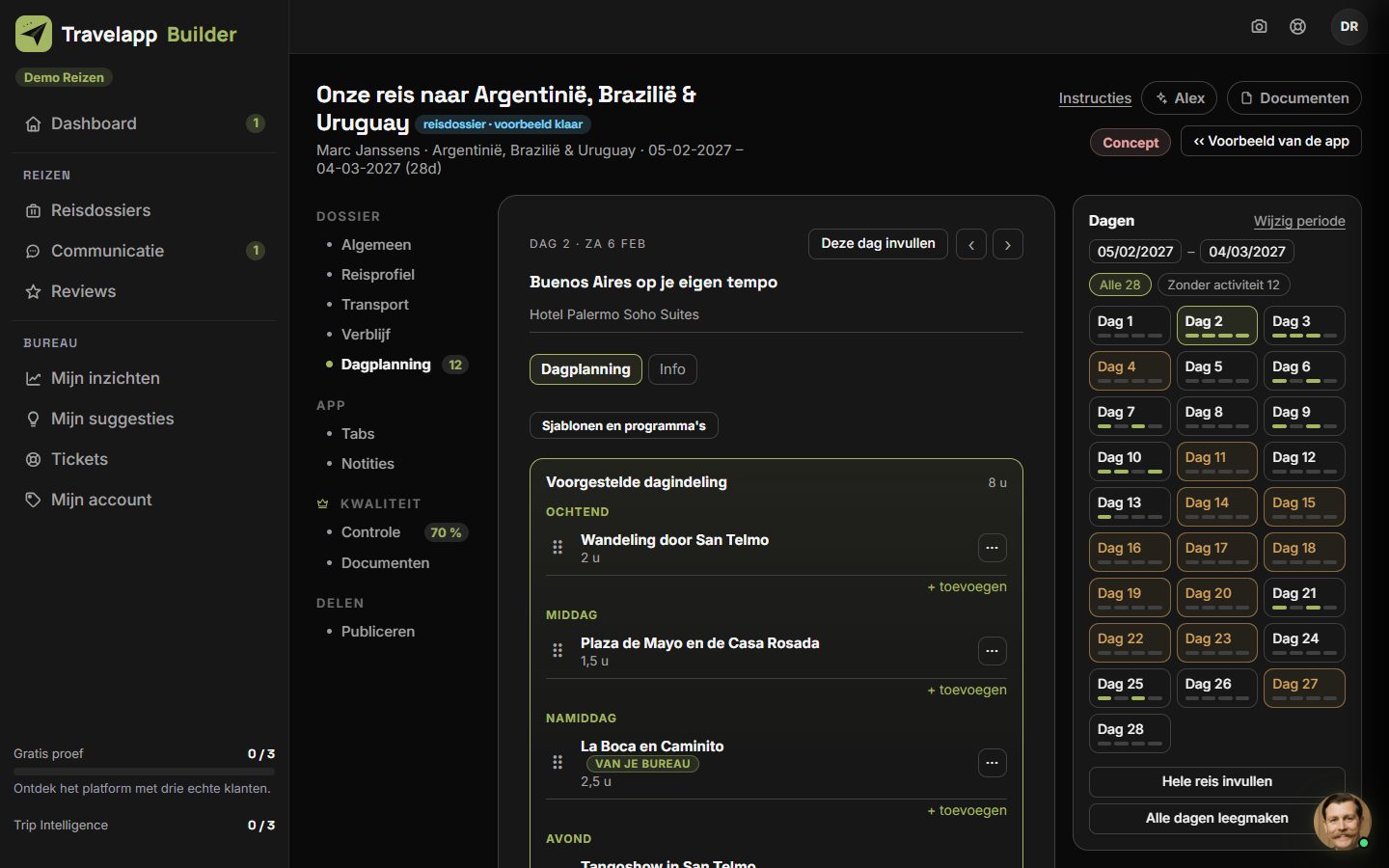Open Mijn inzichten in the sidebar
Screen dimensions: 1389x868
(x=144, y=378)
